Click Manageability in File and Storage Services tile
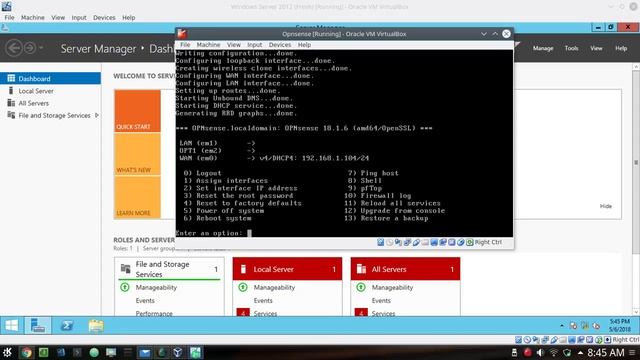 pos(156,287)
